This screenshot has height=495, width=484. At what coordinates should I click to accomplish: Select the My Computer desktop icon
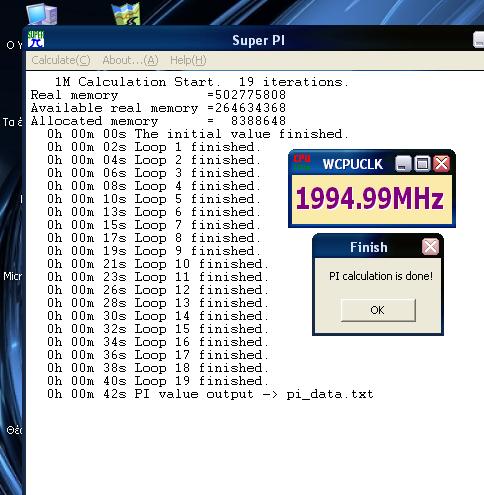coord(42,14)
